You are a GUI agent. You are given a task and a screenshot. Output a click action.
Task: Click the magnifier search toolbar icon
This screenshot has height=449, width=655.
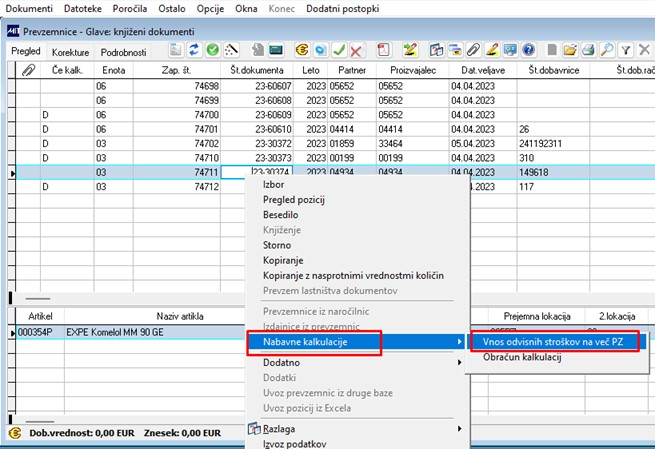[x=606, y=49]
